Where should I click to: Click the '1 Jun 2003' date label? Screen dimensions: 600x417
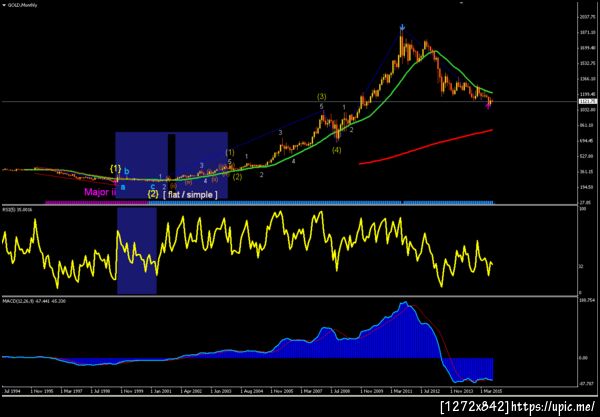221,391
